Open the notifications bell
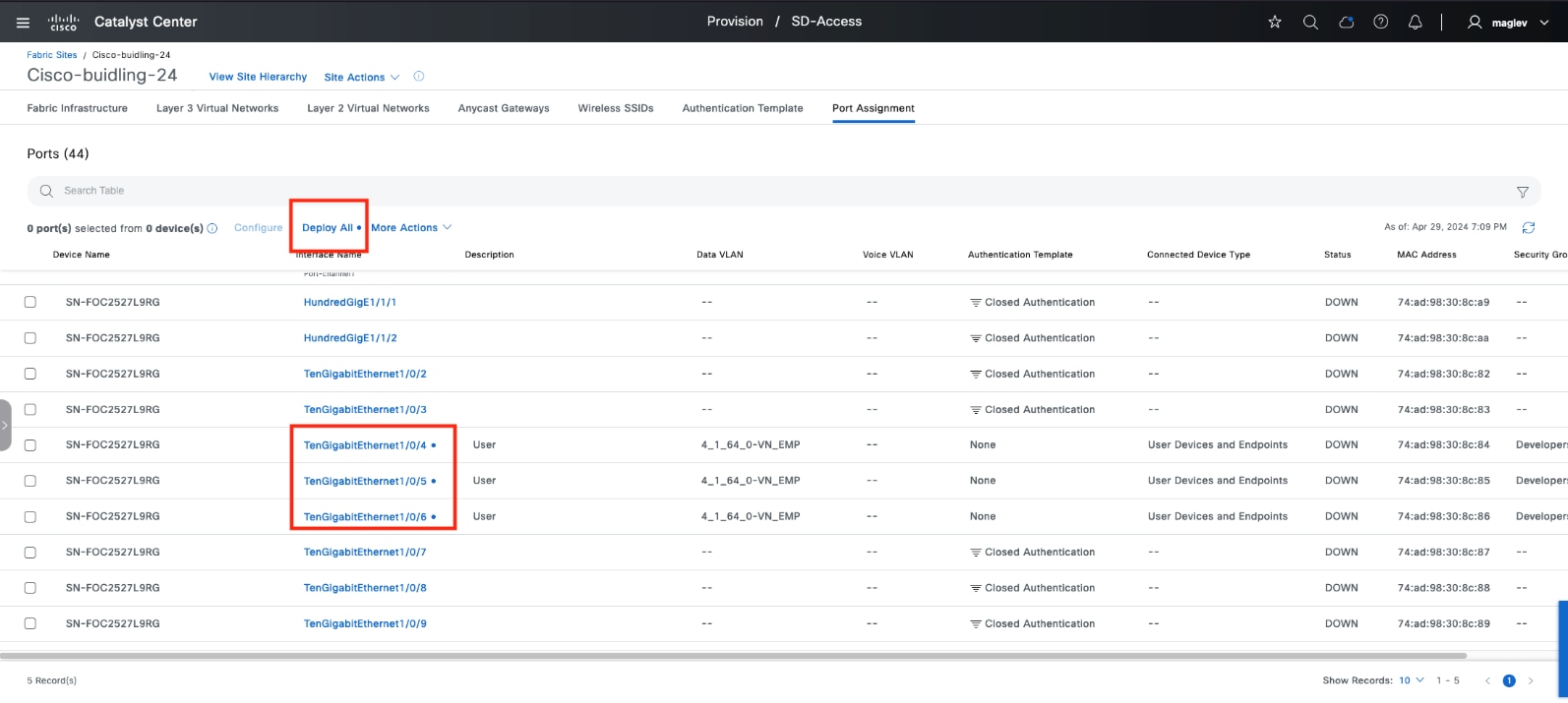The width and height of the screenshot is (1568, 703). [1416, 22]
